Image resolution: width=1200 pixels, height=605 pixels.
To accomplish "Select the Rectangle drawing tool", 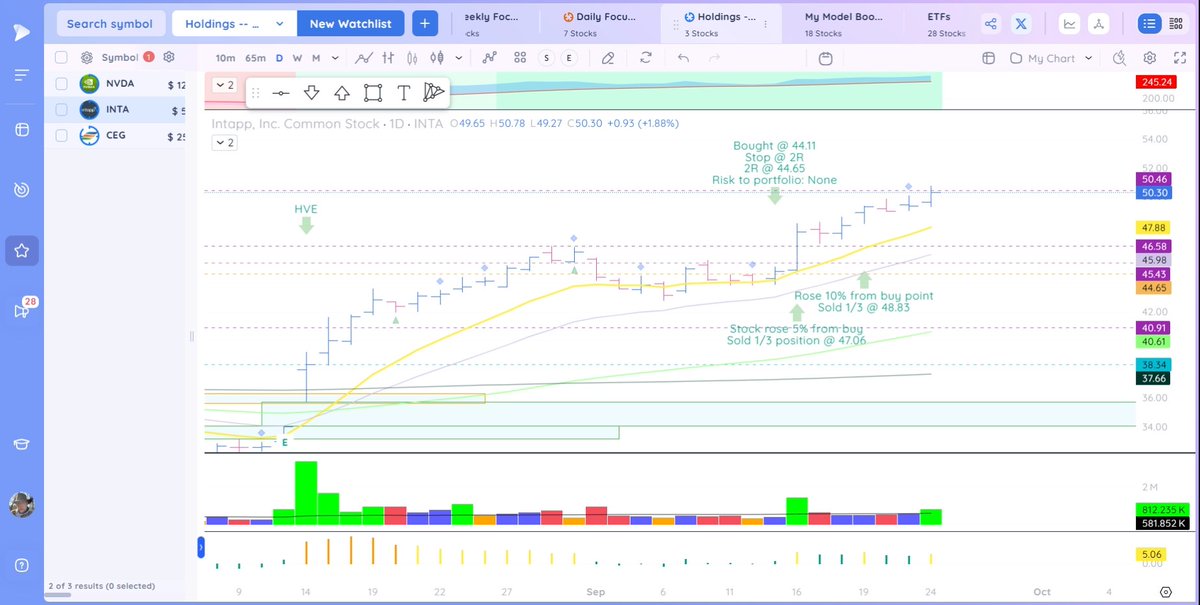I will click(x=372, y=92).
